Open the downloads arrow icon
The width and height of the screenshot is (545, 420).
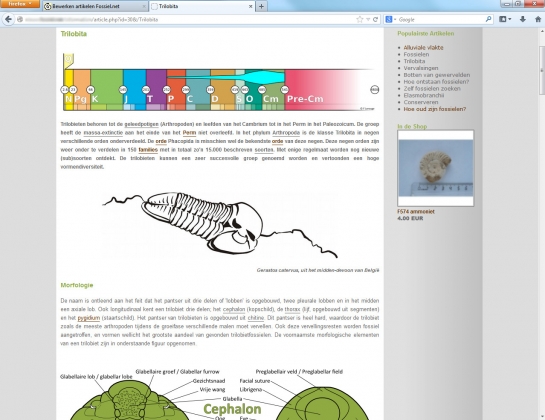tap(522, 19)
